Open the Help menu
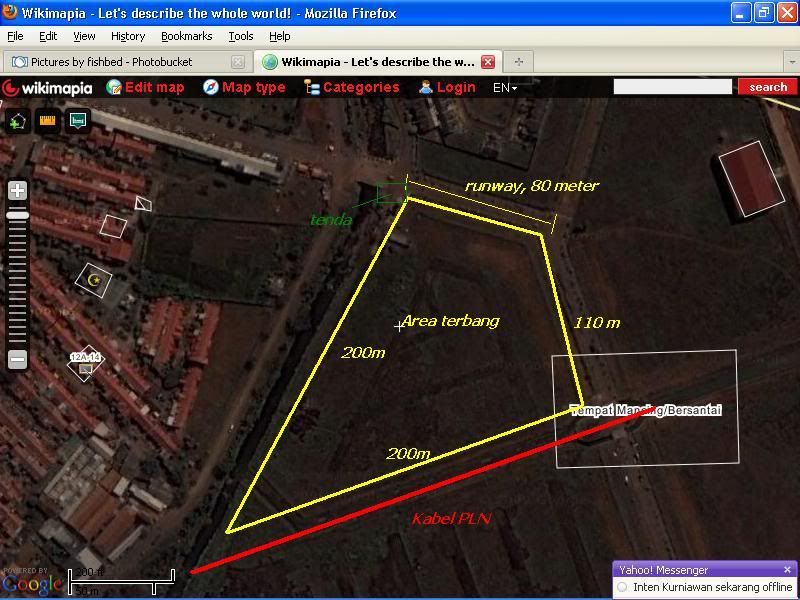The height and width of the screenshot is (600, 800). (280, 36)
